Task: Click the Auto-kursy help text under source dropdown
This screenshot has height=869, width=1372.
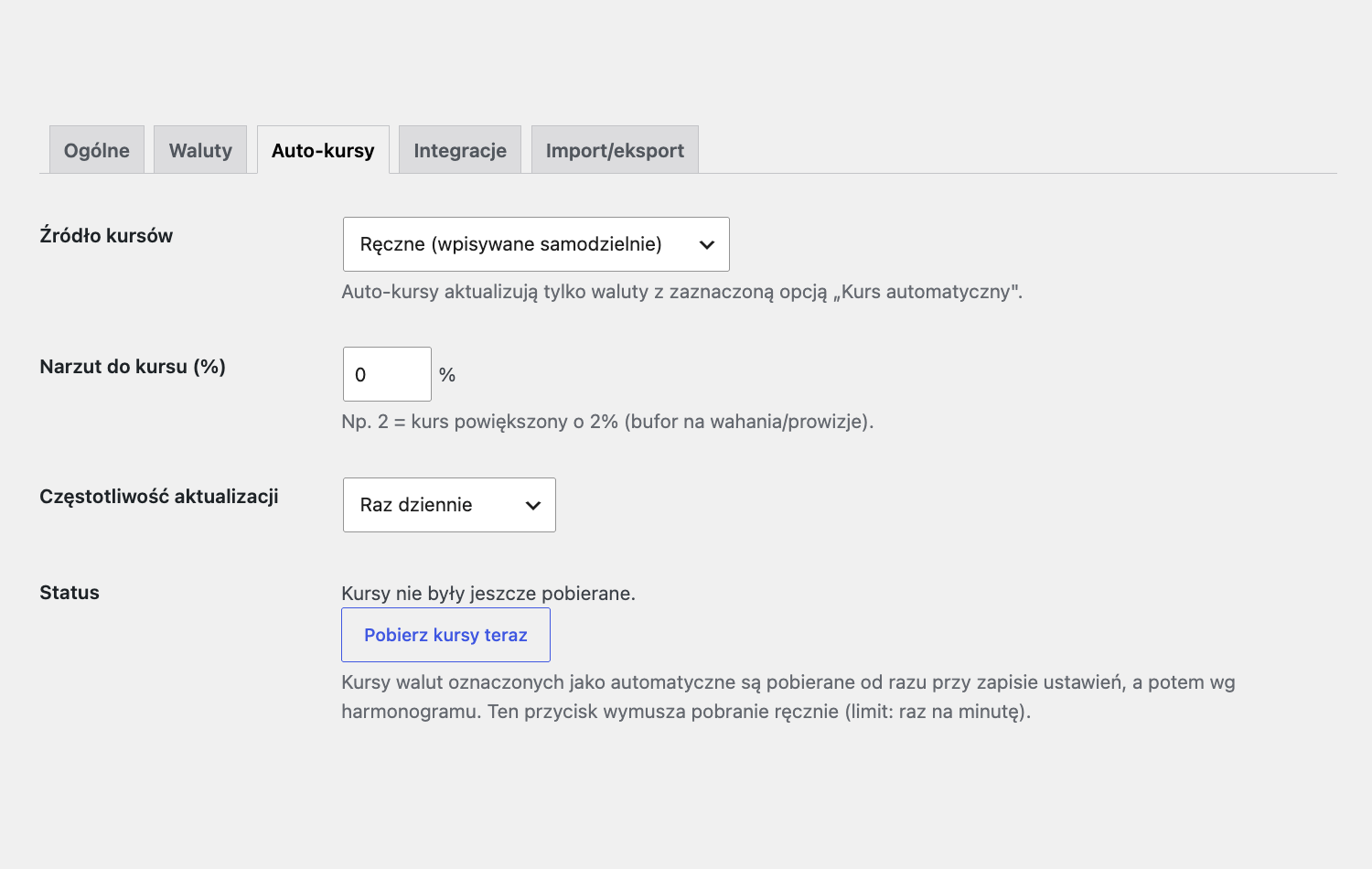Action: click(x=682, y=292)
